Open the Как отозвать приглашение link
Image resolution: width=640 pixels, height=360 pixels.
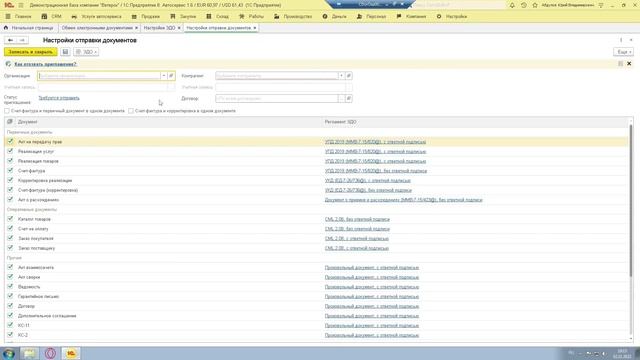pyautogui.click(x=45, y=64)
